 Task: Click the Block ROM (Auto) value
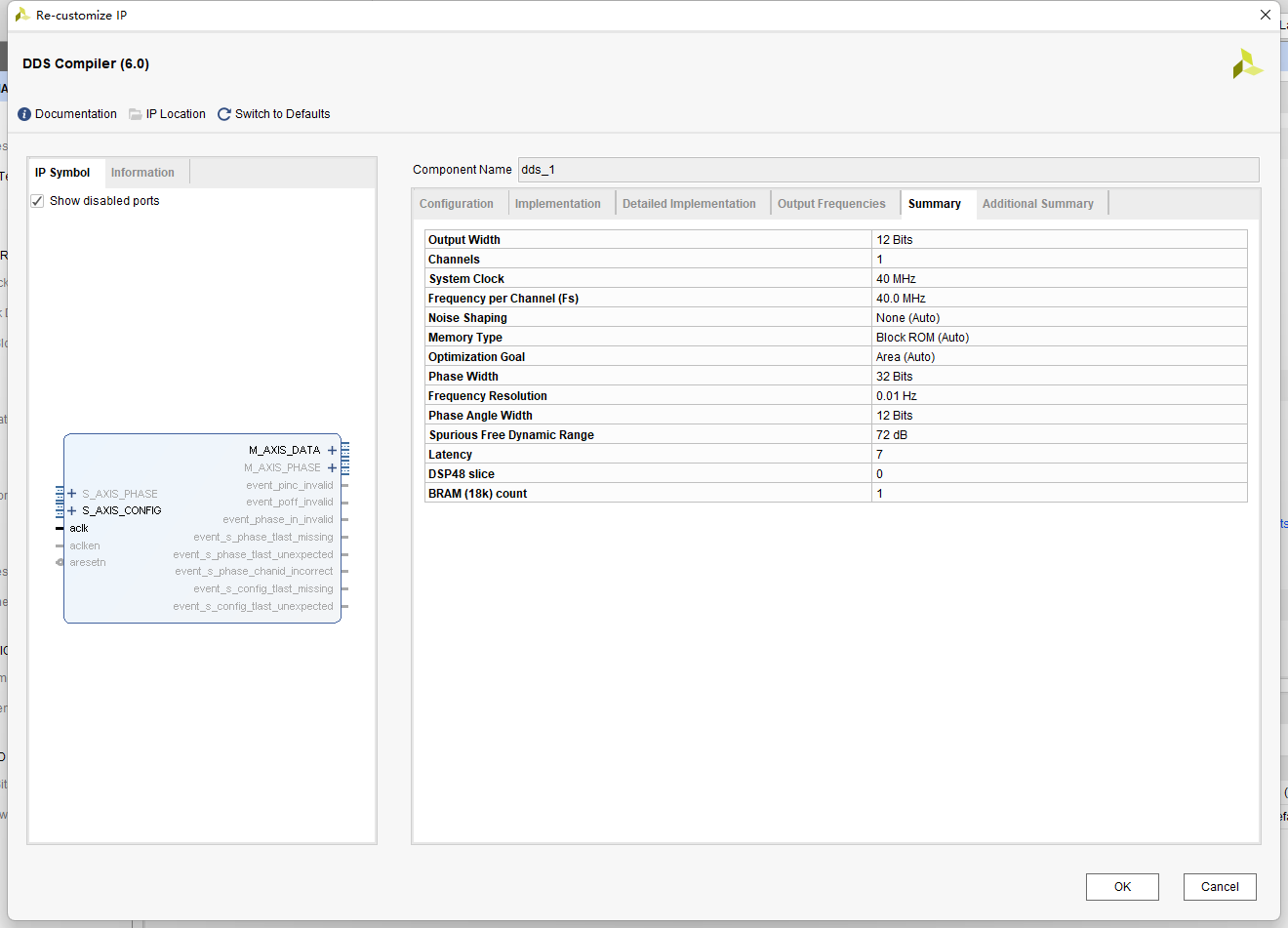[922, 338]
